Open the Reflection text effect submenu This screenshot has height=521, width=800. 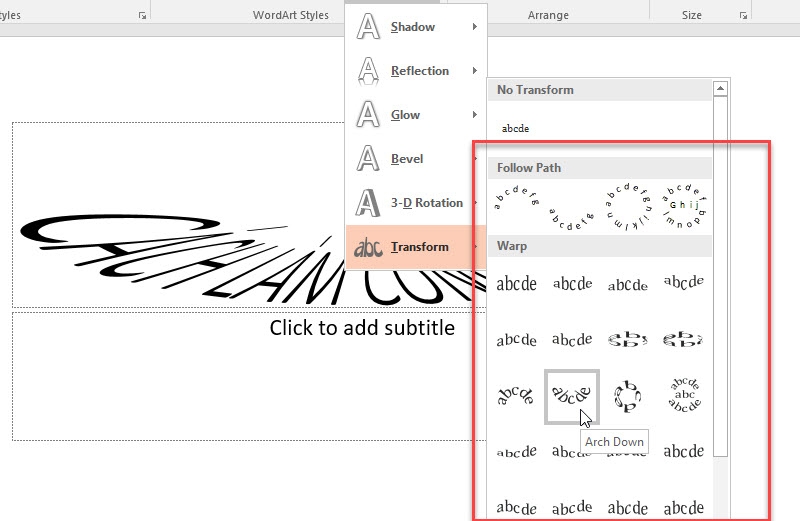(416, 70)
